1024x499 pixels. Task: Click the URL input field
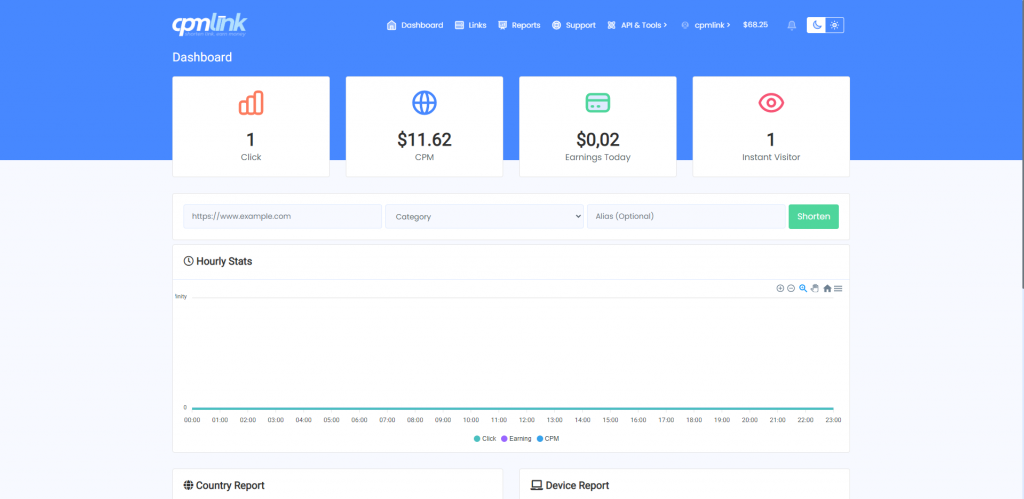tap(282, 216)
